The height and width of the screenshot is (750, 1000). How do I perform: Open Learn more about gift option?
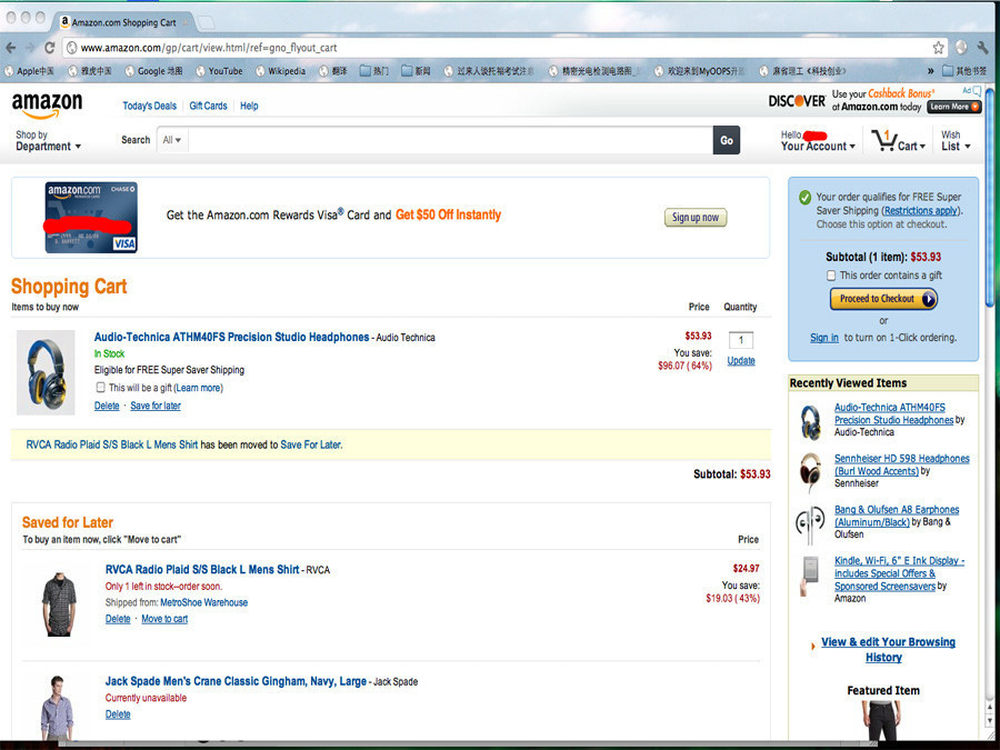198,388
